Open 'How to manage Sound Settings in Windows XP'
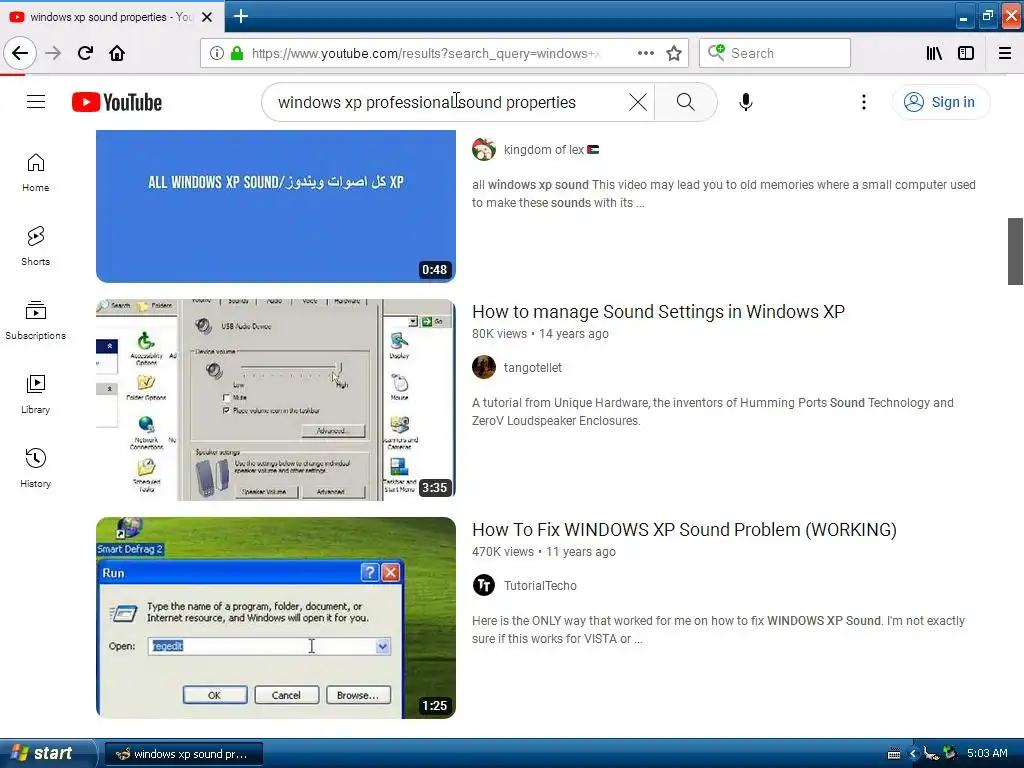The width and height of the screenshot is (1024, 768). coord(658,312)
